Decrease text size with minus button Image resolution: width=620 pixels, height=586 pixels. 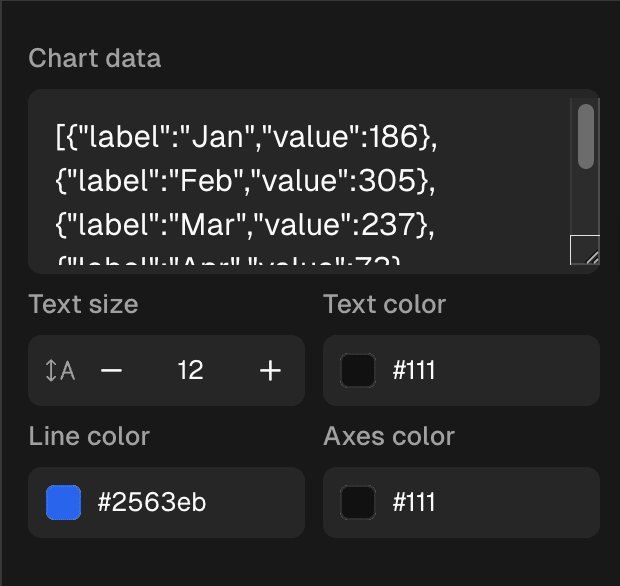[112, 371]
